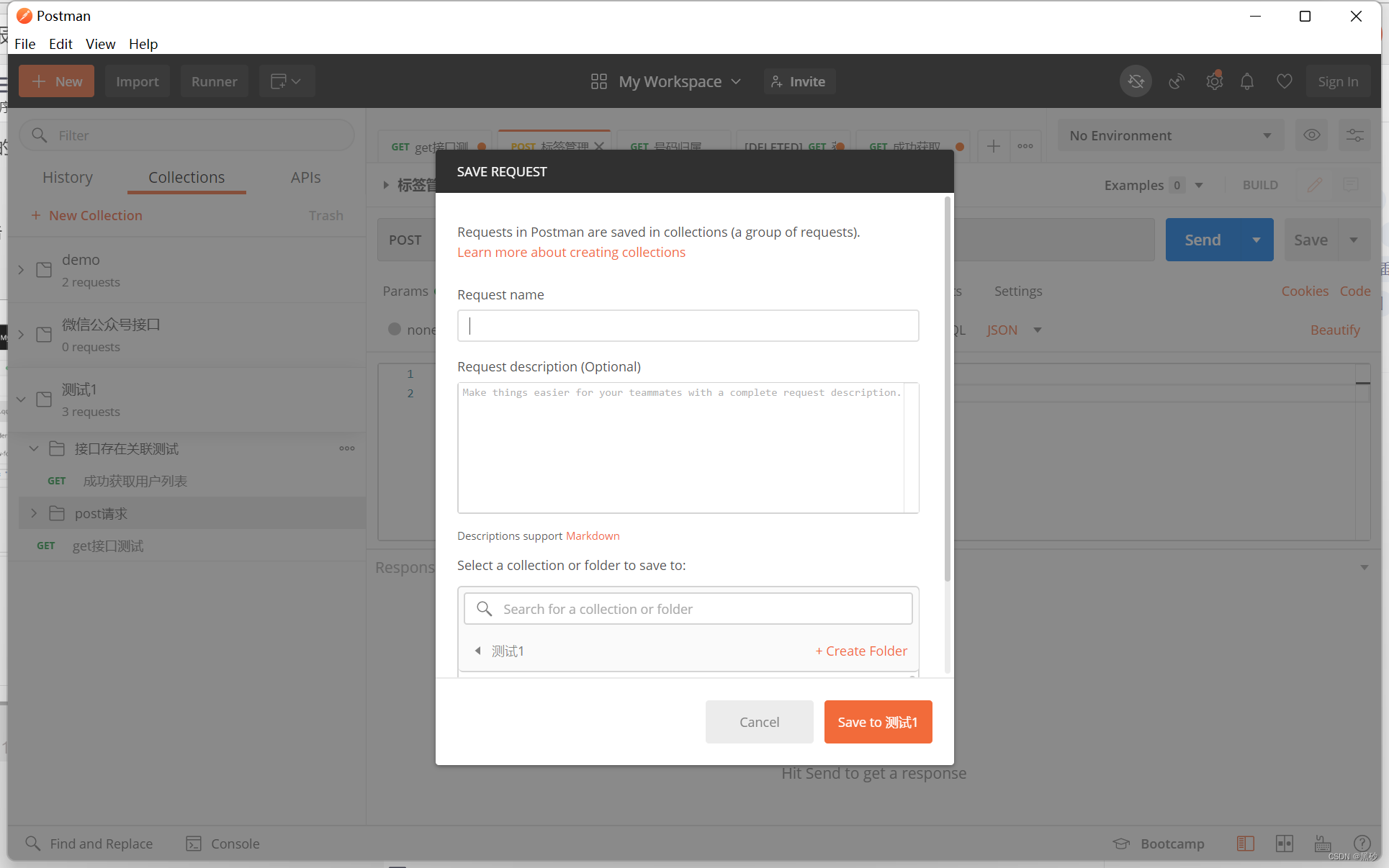1389x868 pixels.
Task: Open manage environments sliders icon
Action: (1354, 135)
